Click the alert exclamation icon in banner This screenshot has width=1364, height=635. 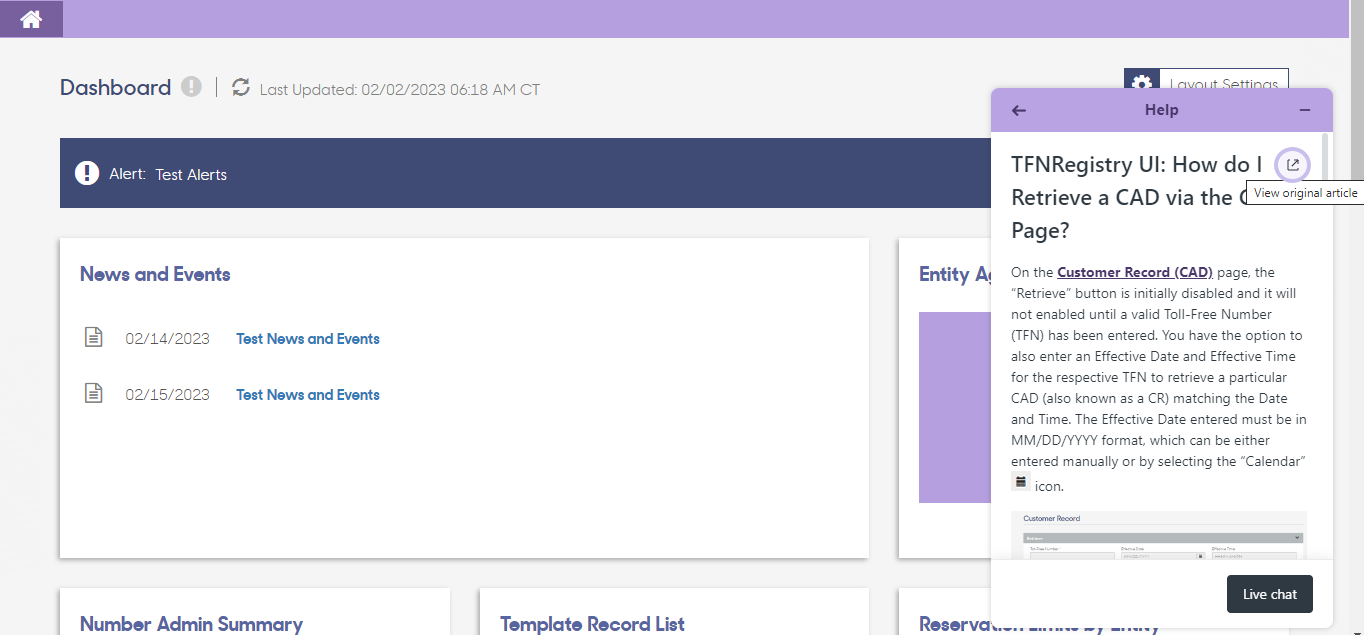pyautogui.click(x=87, y=173)
